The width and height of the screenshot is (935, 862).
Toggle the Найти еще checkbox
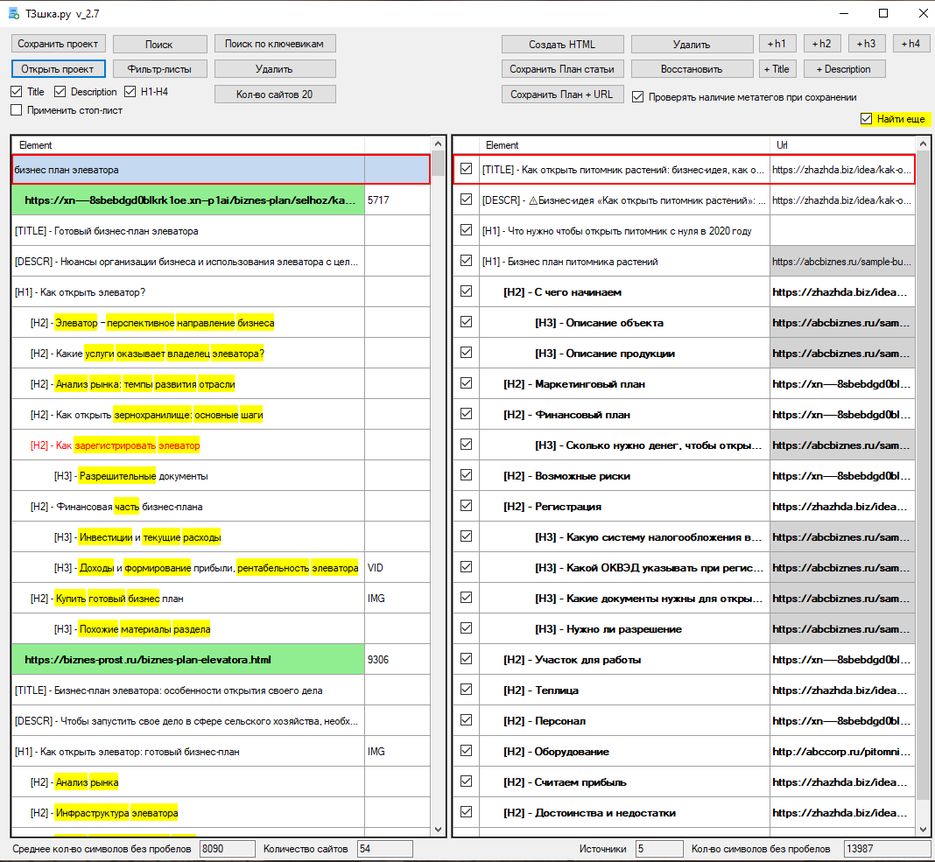[x=866, y=119]
